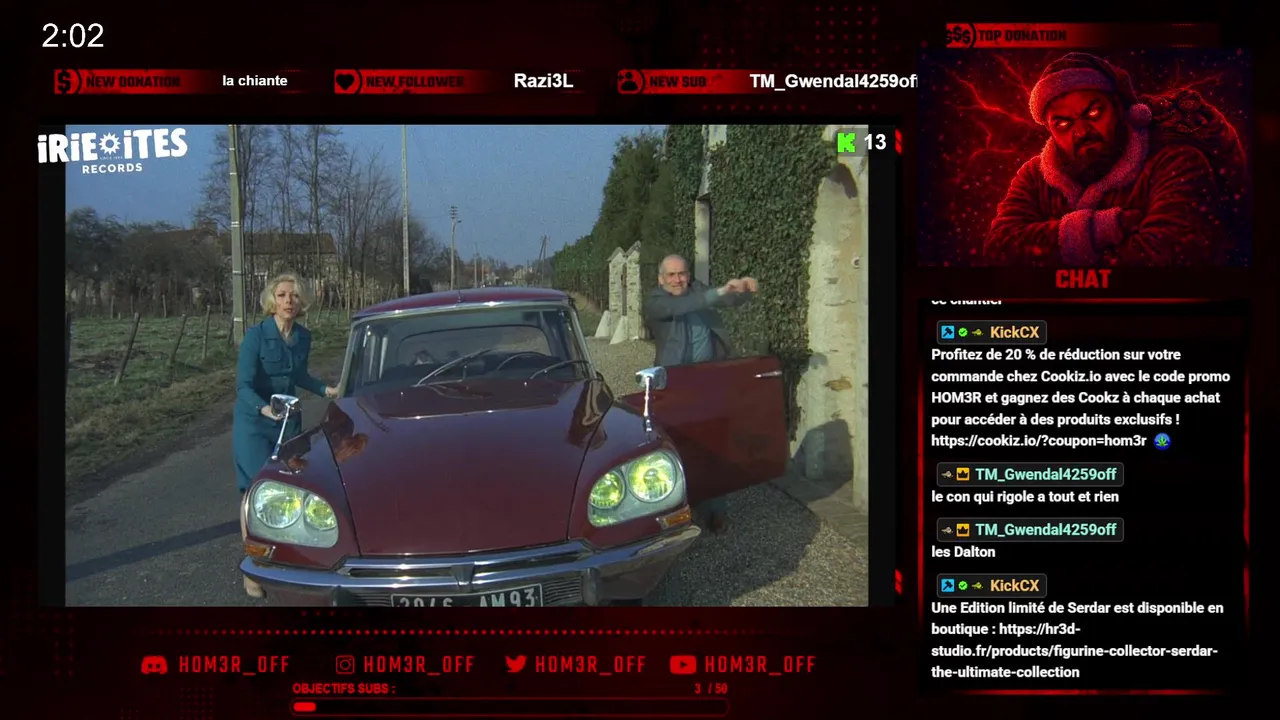This screenshot has width=1280, height=720.
Task: Click the film video of the red car
Action: [x=467, y=365]
